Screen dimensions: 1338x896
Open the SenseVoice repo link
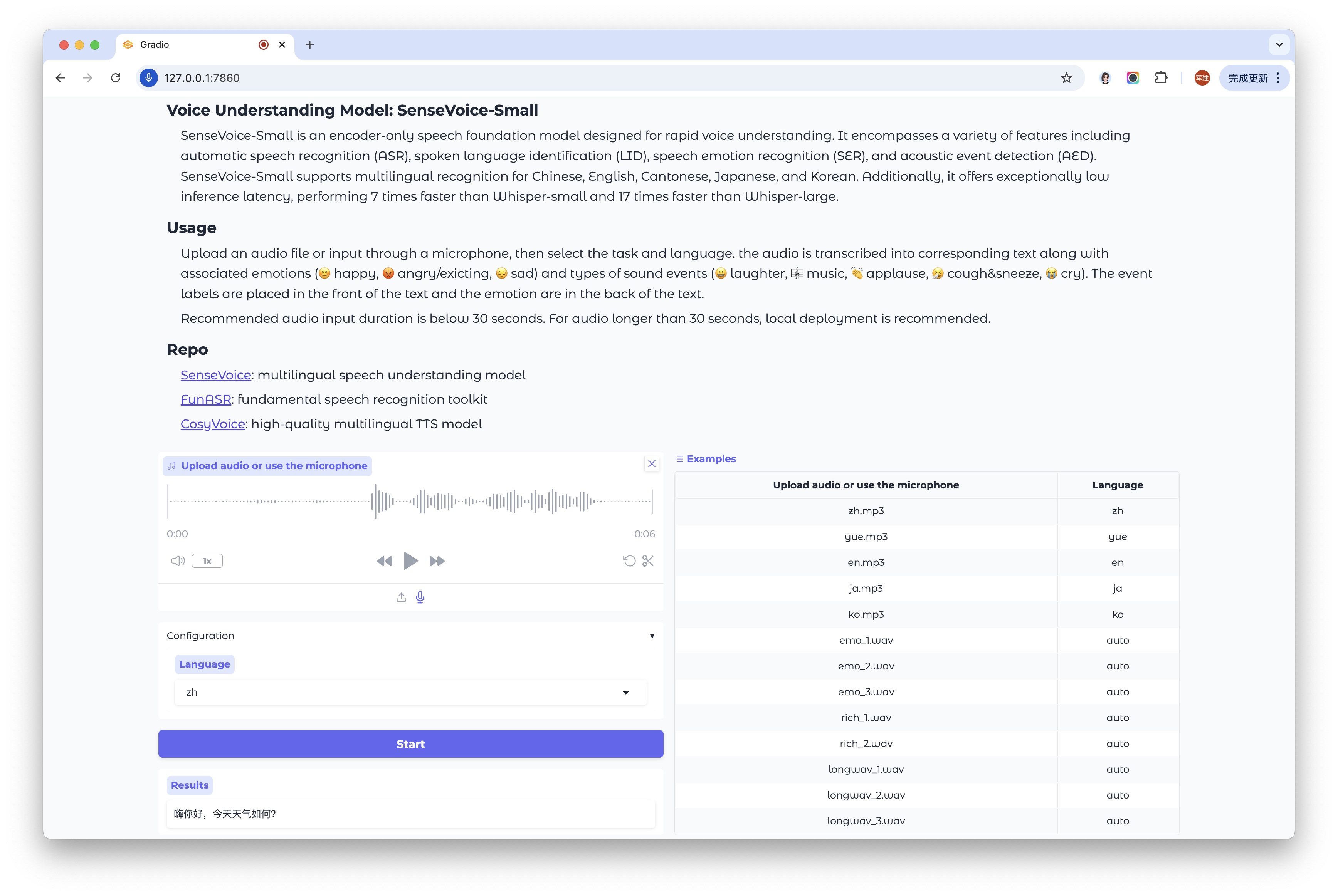215,375
